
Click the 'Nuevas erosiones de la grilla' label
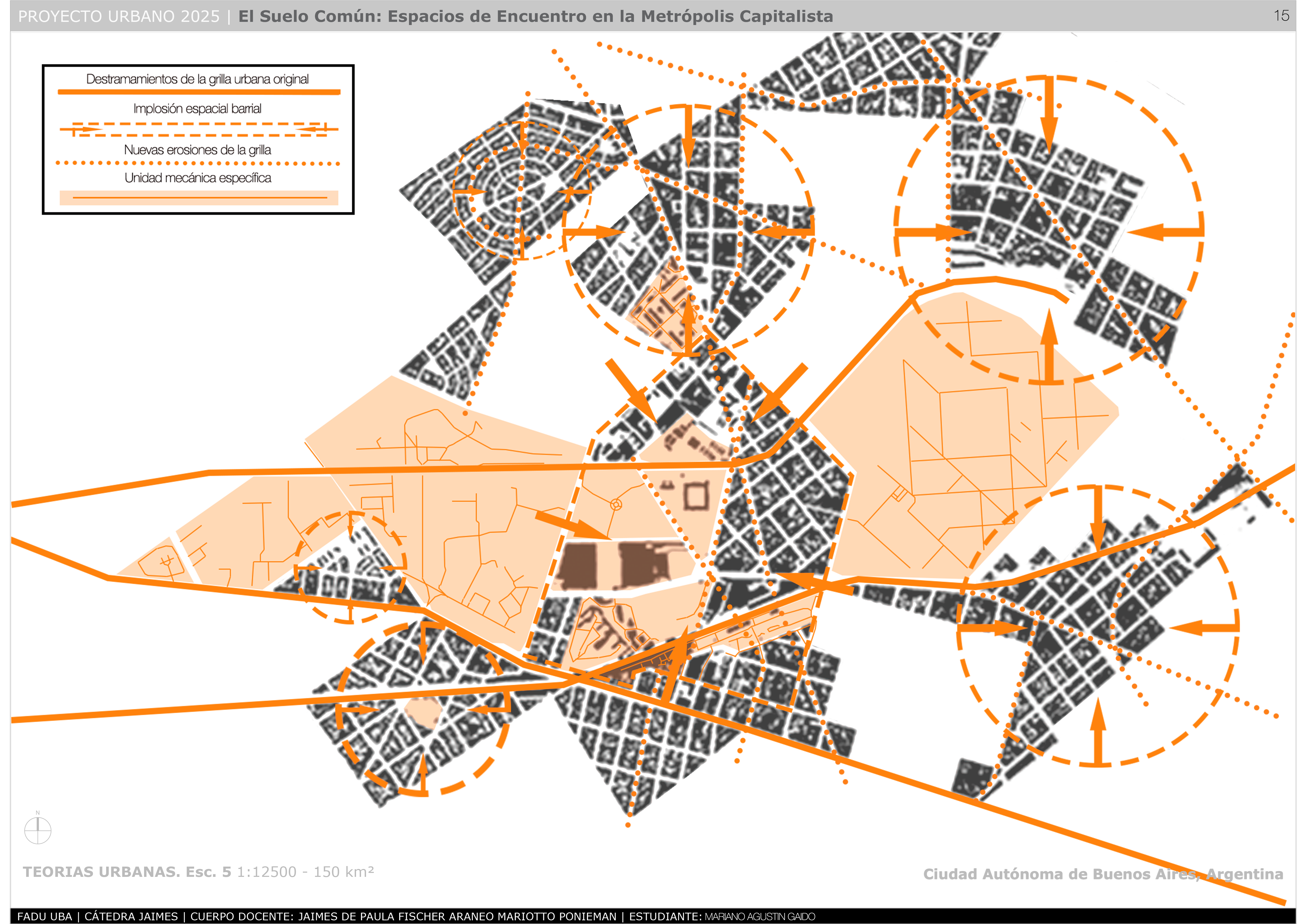click(x=198, y=150)
